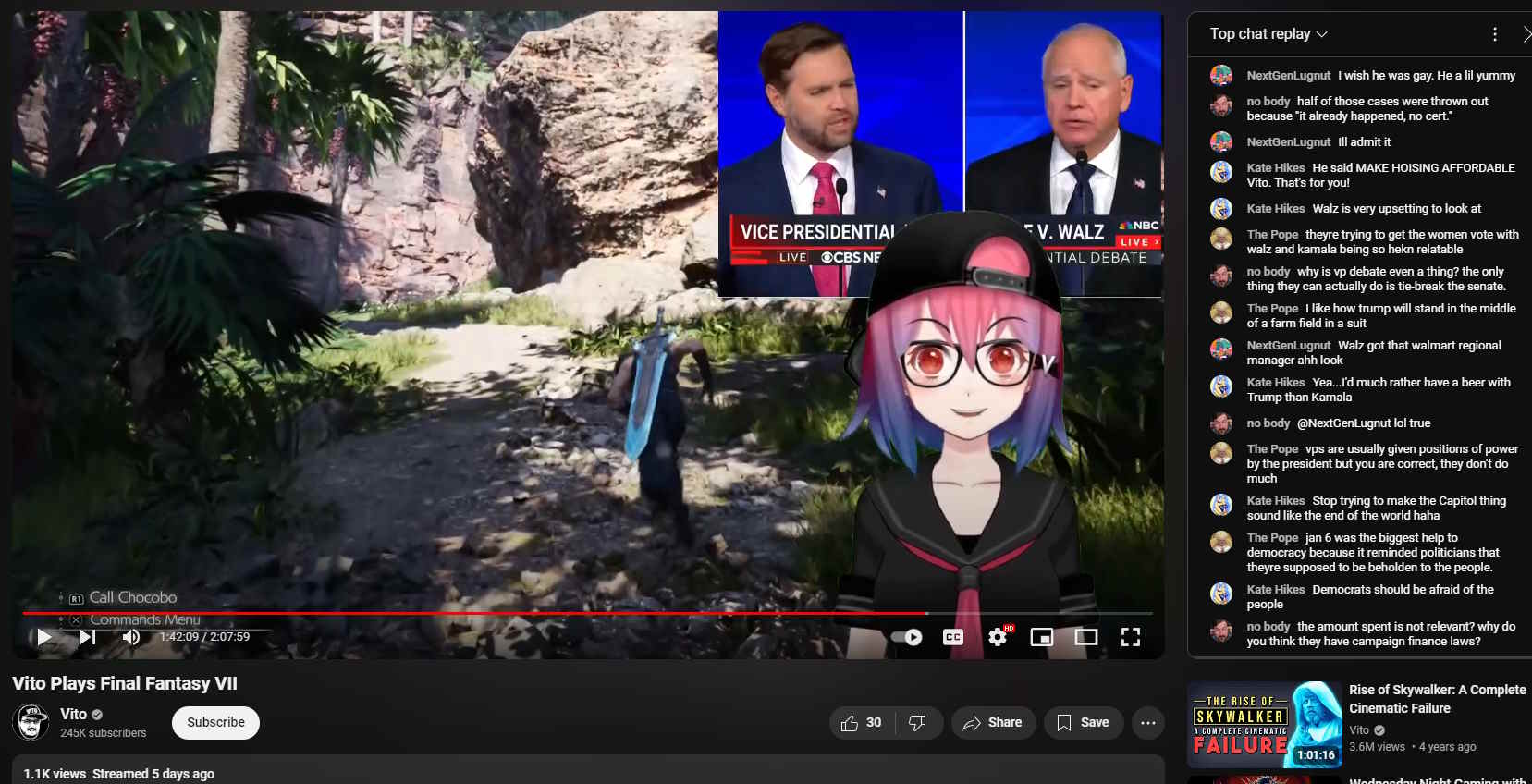Image resolution: width=1532 pixels, height=784 pixels.
Task: Click The Pope avatar on 'jan 6' message
Action: tap(1221, 542)
